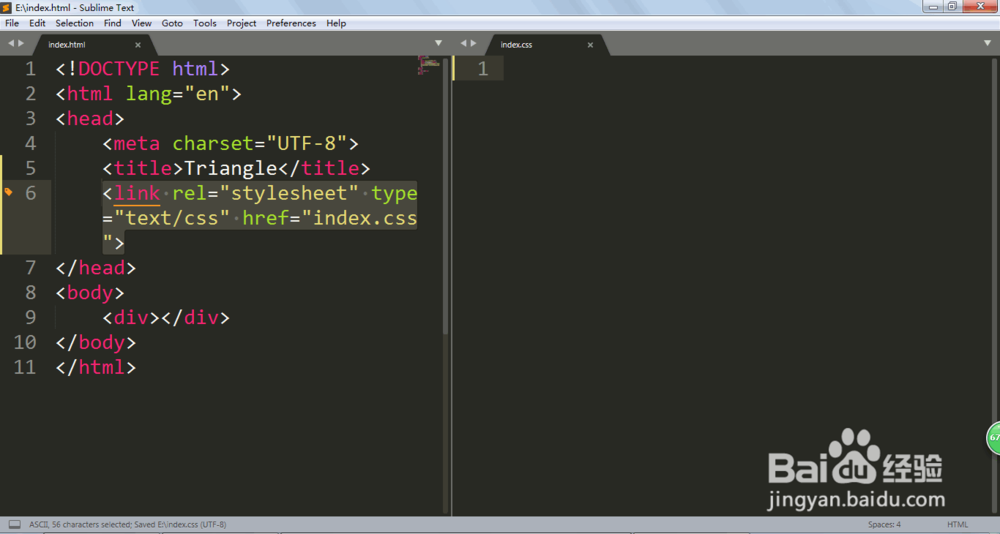Viewport: 1000px width, 534px height.
Task: Open the View menu
Action: pyautogui.click(x=142, y=23)
